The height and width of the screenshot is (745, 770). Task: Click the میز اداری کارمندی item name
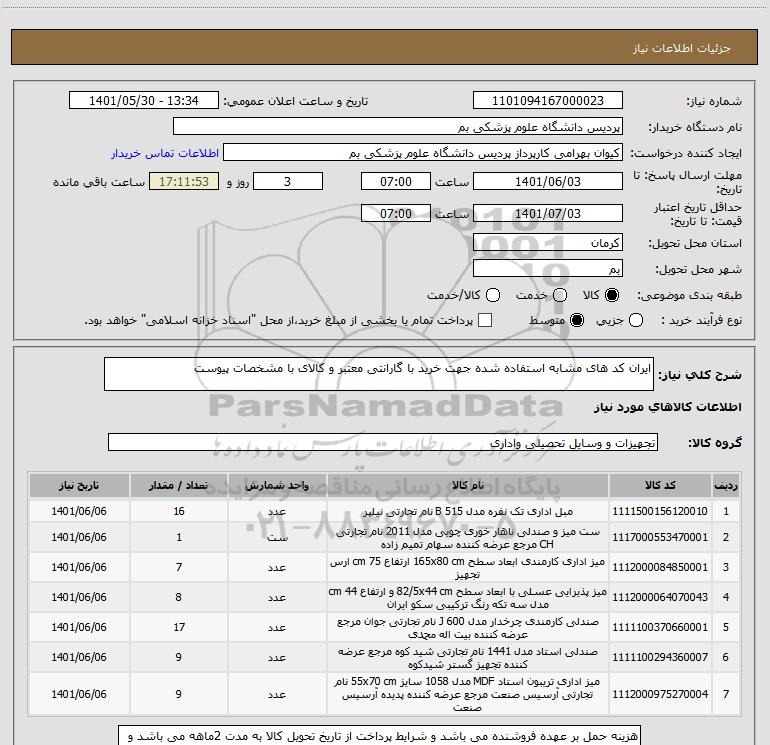tap(468, 568)
